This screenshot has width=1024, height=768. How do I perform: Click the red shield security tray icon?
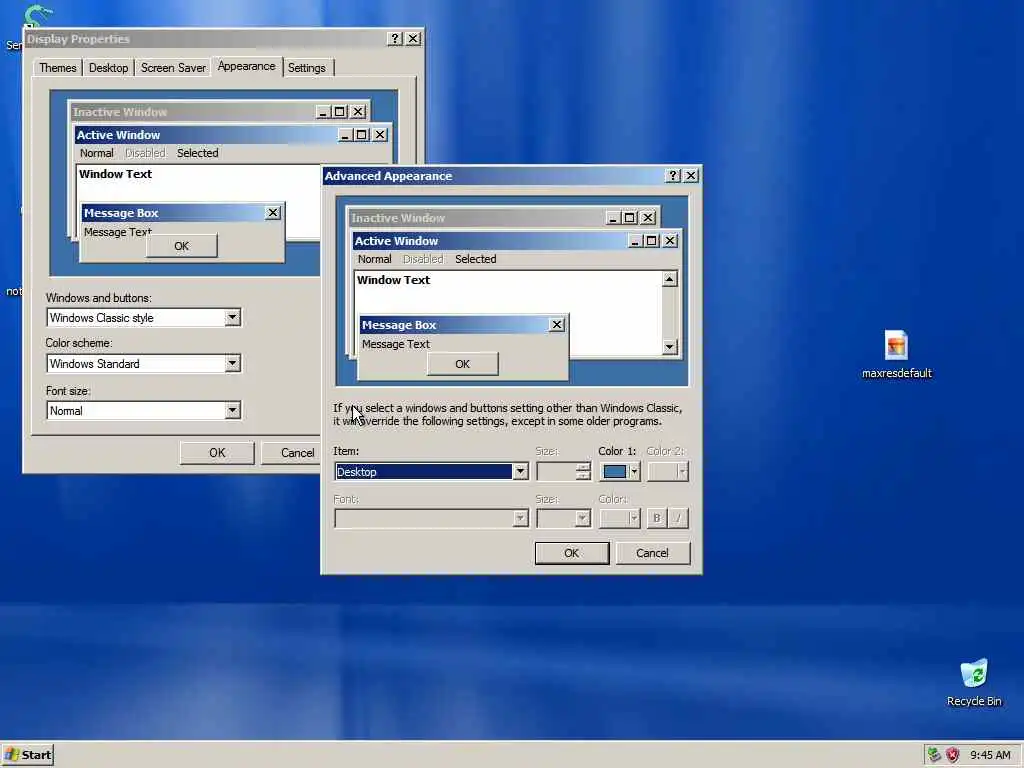tap(953, 755)
